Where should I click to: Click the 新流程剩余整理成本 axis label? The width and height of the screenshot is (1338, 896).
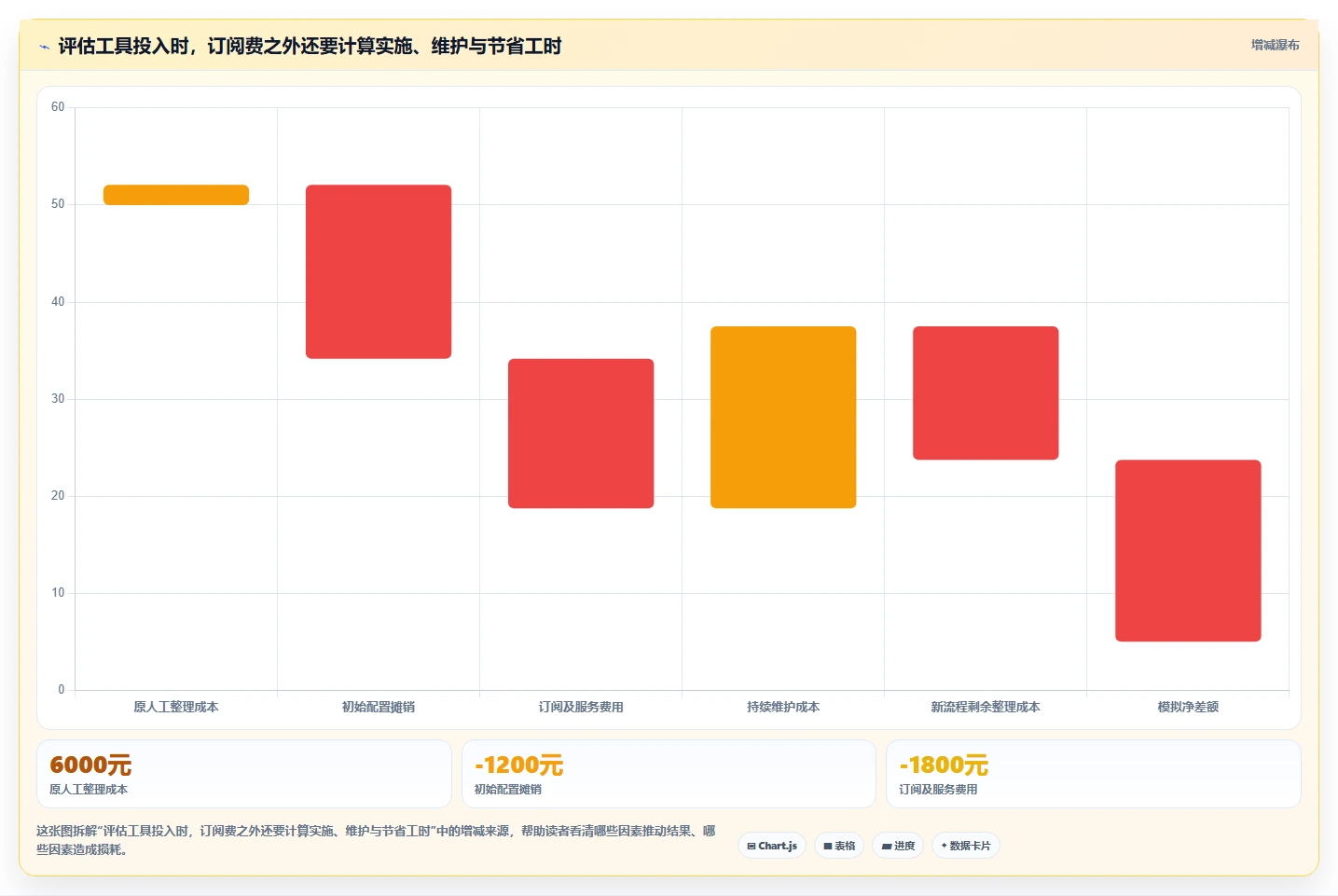986,707
